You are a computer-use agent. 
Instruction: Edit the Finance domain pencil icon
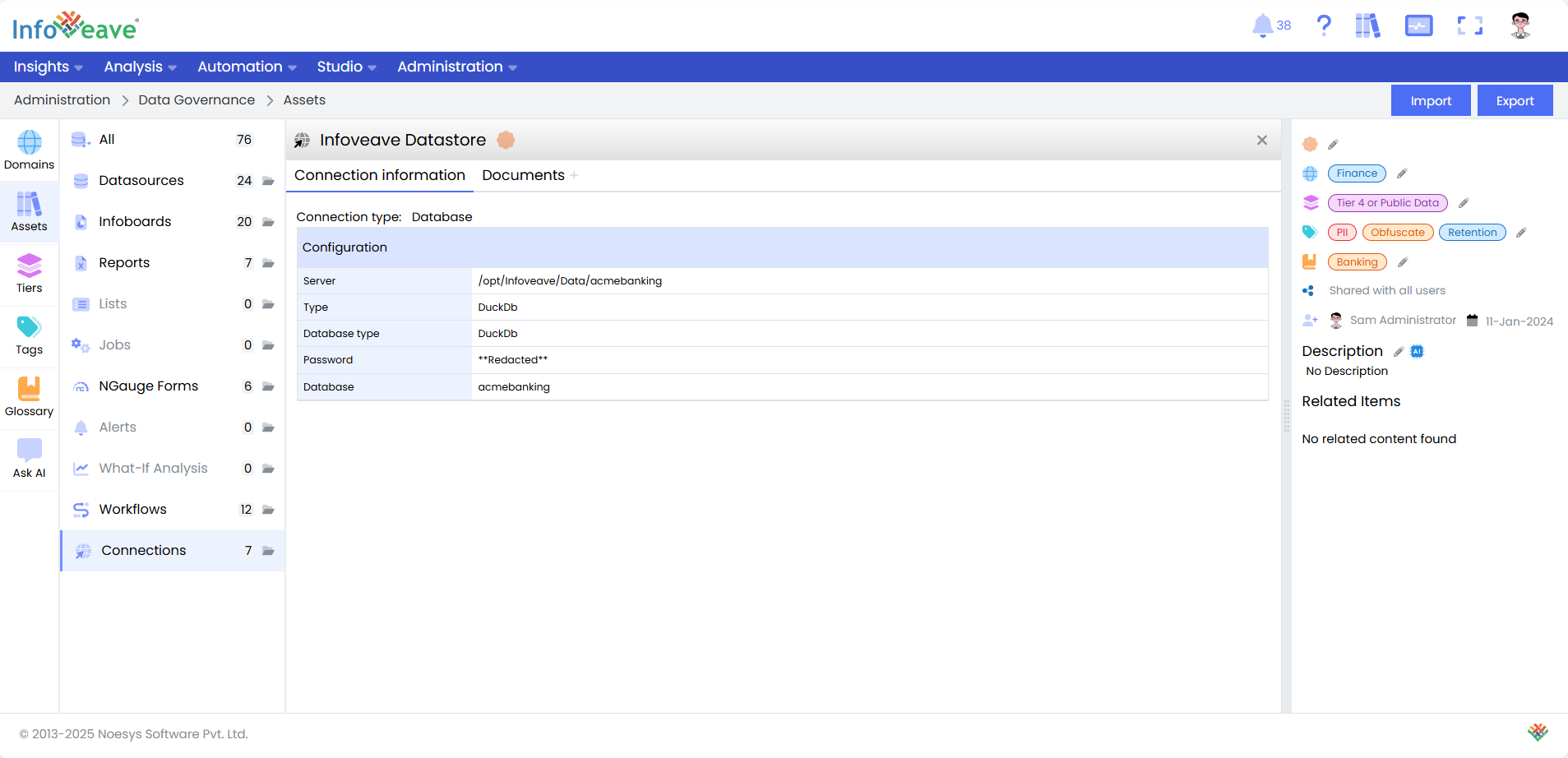click(x=1402, y=173)
